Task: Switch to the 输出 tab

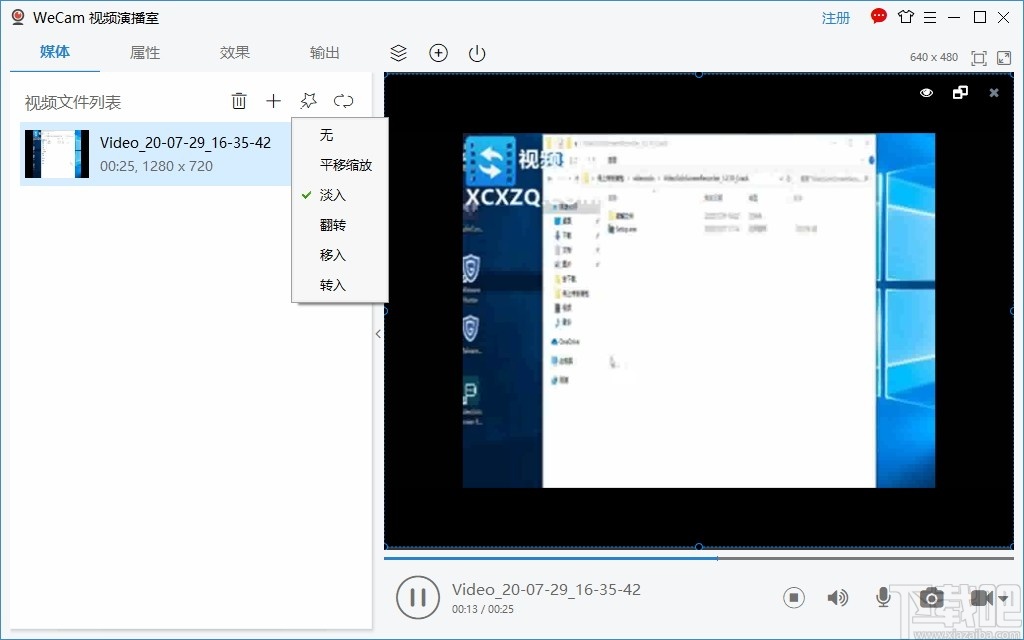Action: tap(324, 52)
